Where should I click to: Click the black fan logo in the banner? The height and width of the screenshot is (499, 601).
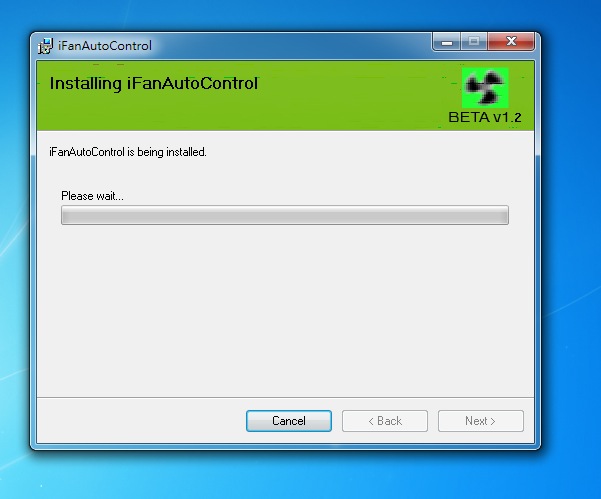(x=485, y=88)
